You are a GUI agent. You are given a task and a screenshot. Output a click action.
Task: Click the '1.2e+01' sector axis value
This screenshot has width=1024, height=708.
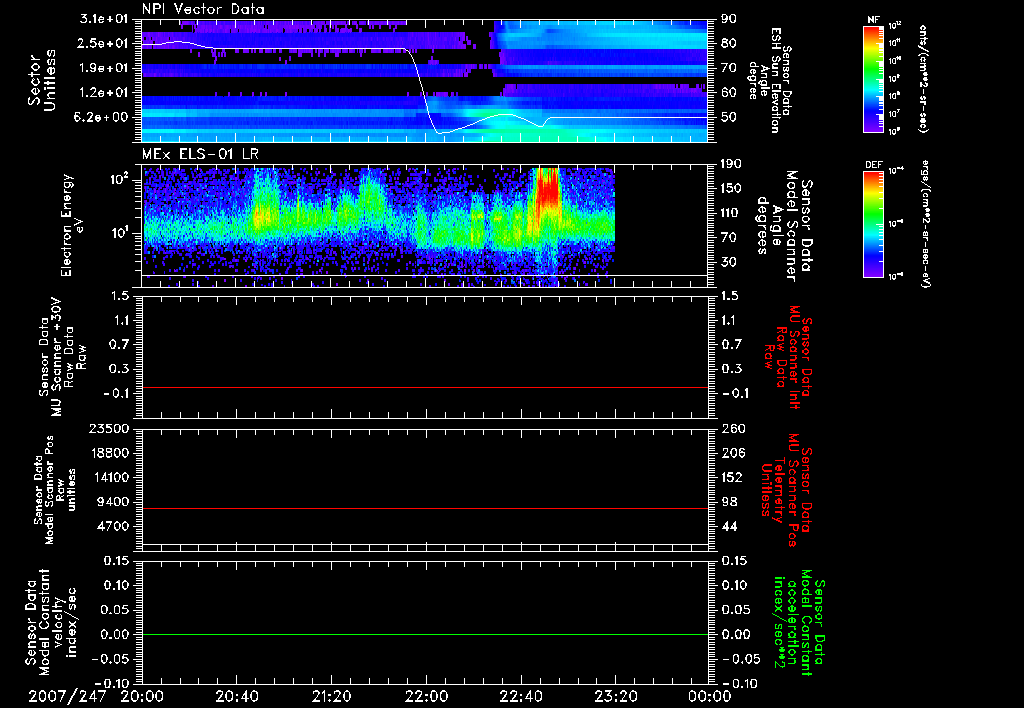point(106,93)
